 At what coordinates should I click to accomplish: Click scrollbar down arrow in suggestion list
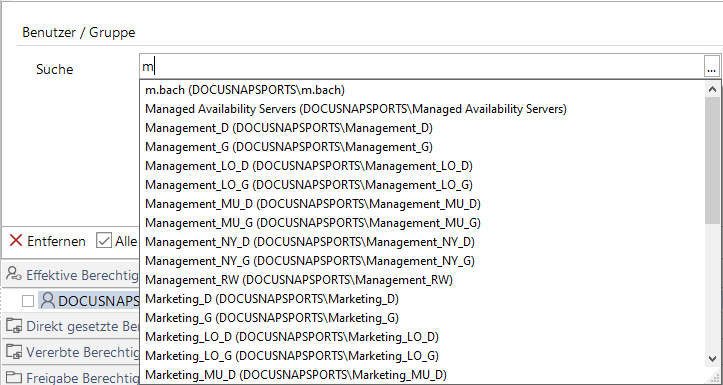(x=712, y=358)
